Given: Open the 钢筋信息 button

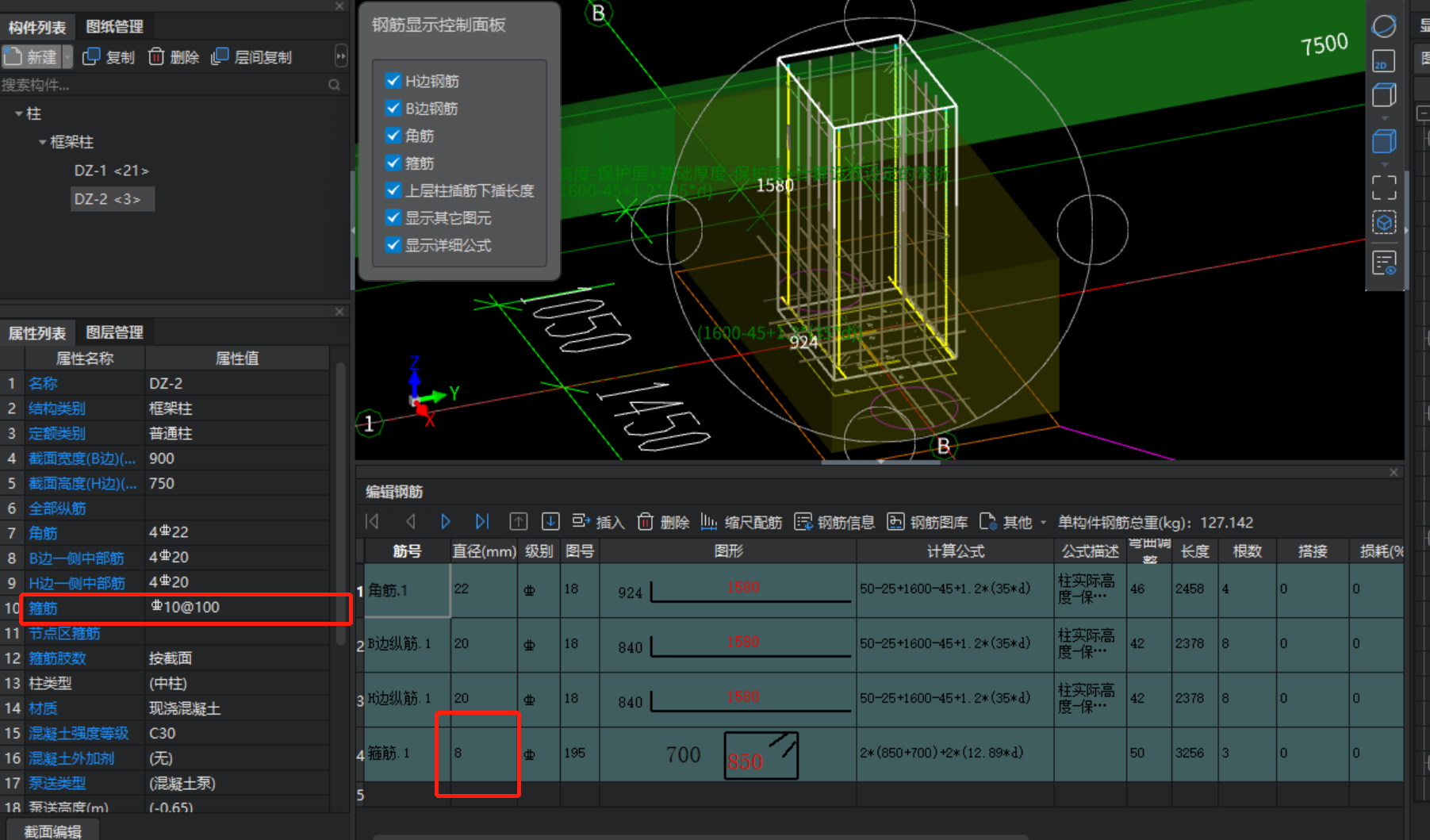Looking at the screenshot, I should click(834, 522).
